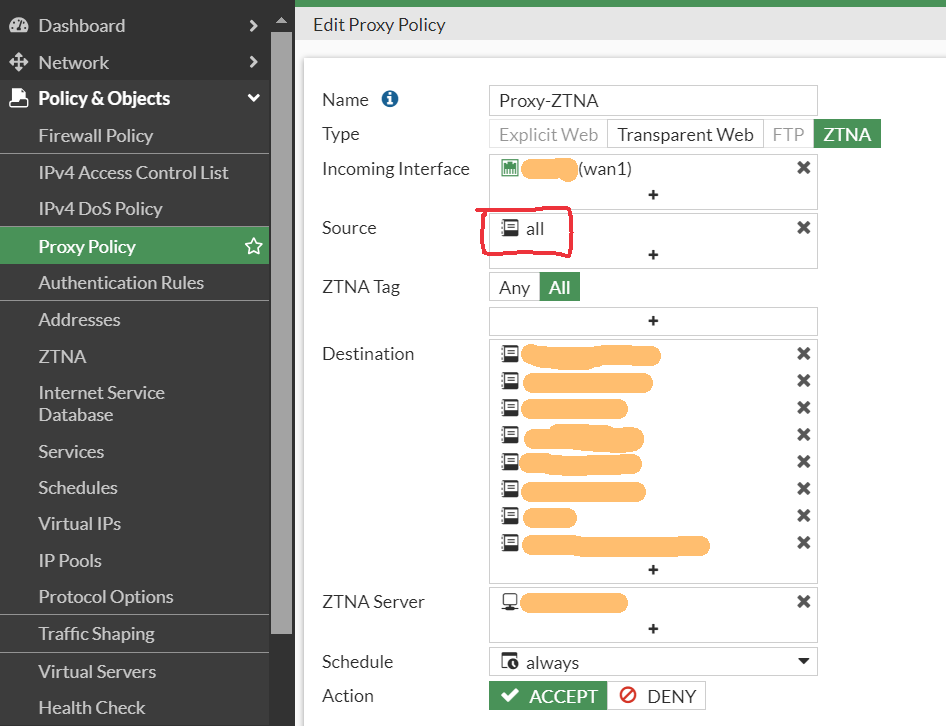
Task: Expand the Dashboard menu
Action: [x=254, y=26]
